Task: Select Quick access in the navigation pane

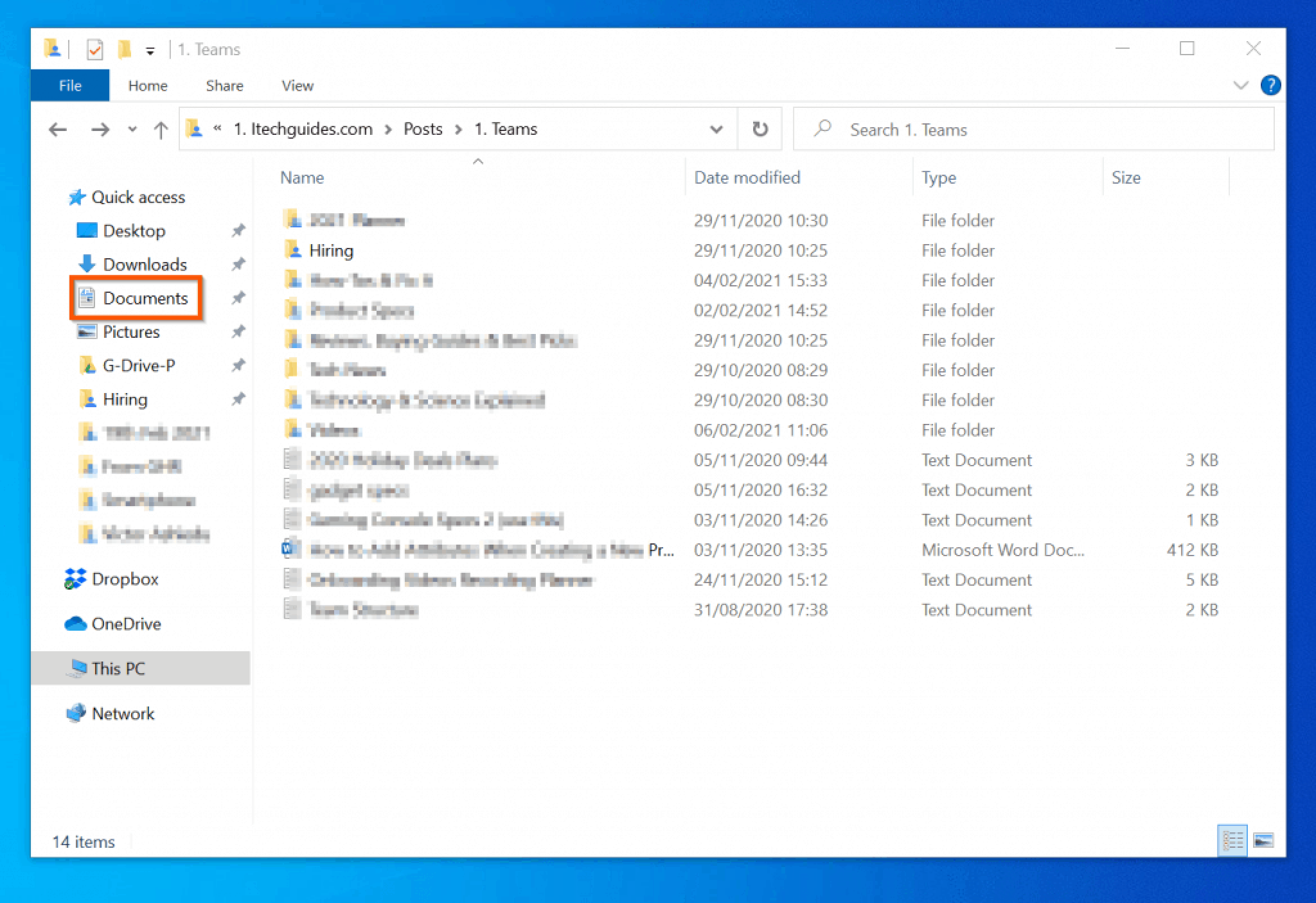Action: [138, 197]
